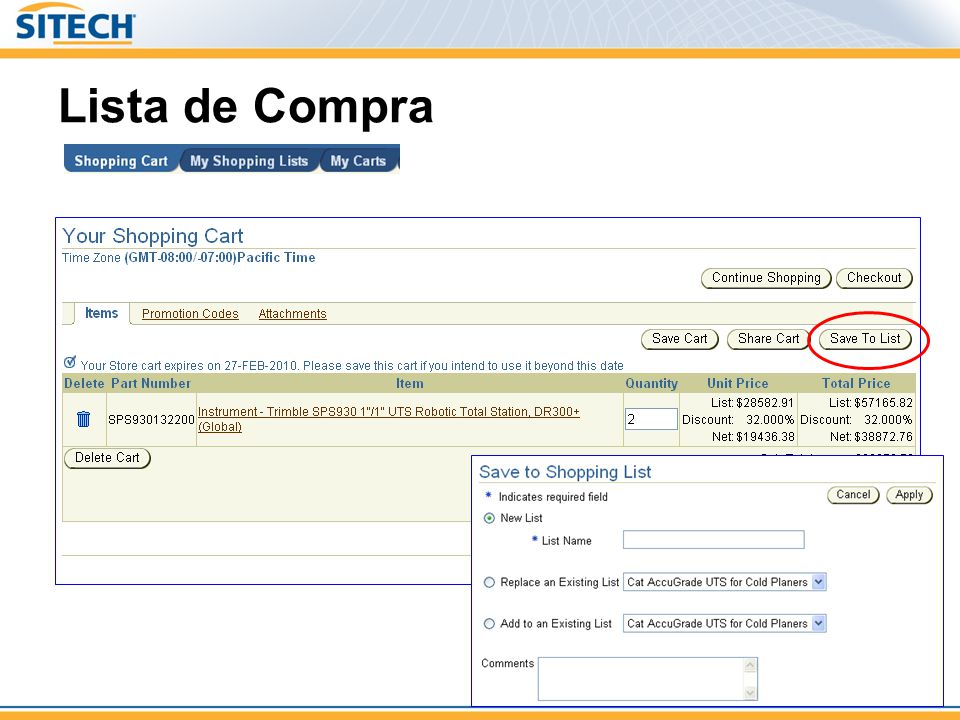
Task: Open the Attachments tab
Action: tap(292, 313)
